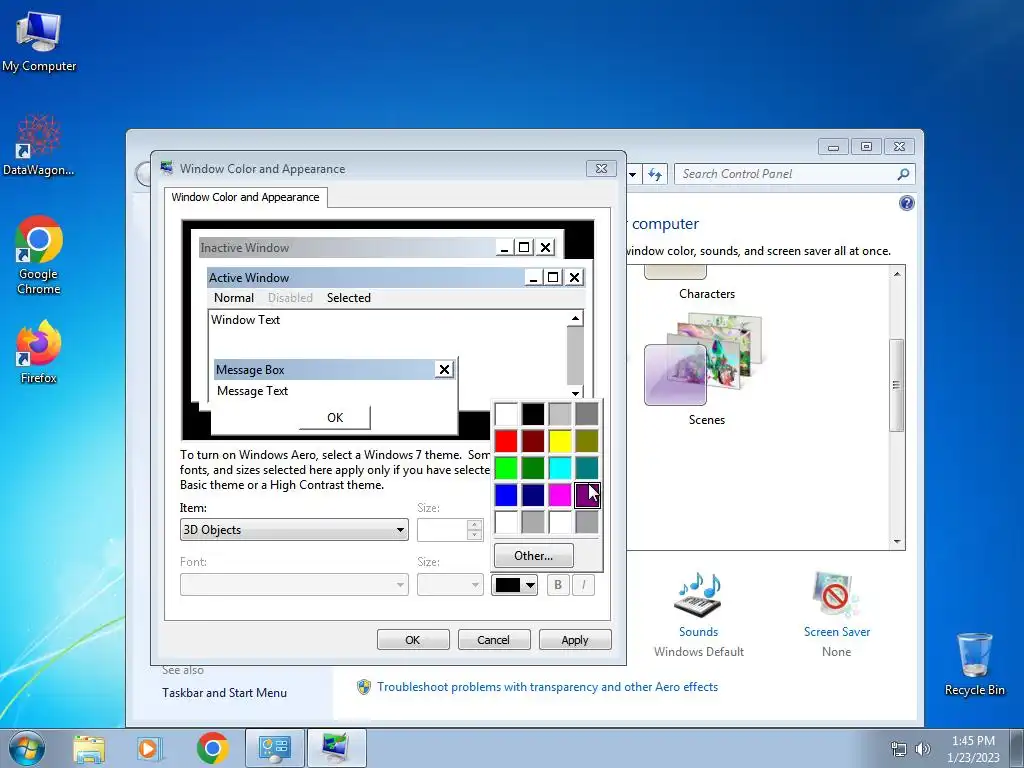Pick the dark green color swatch

tap(533, 468)
